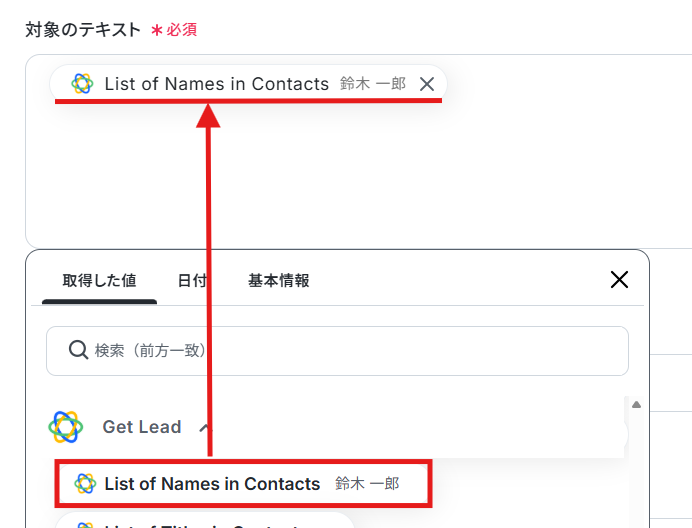
Task: Switch to the 取得した値 tab
Action: pos(99,281)
